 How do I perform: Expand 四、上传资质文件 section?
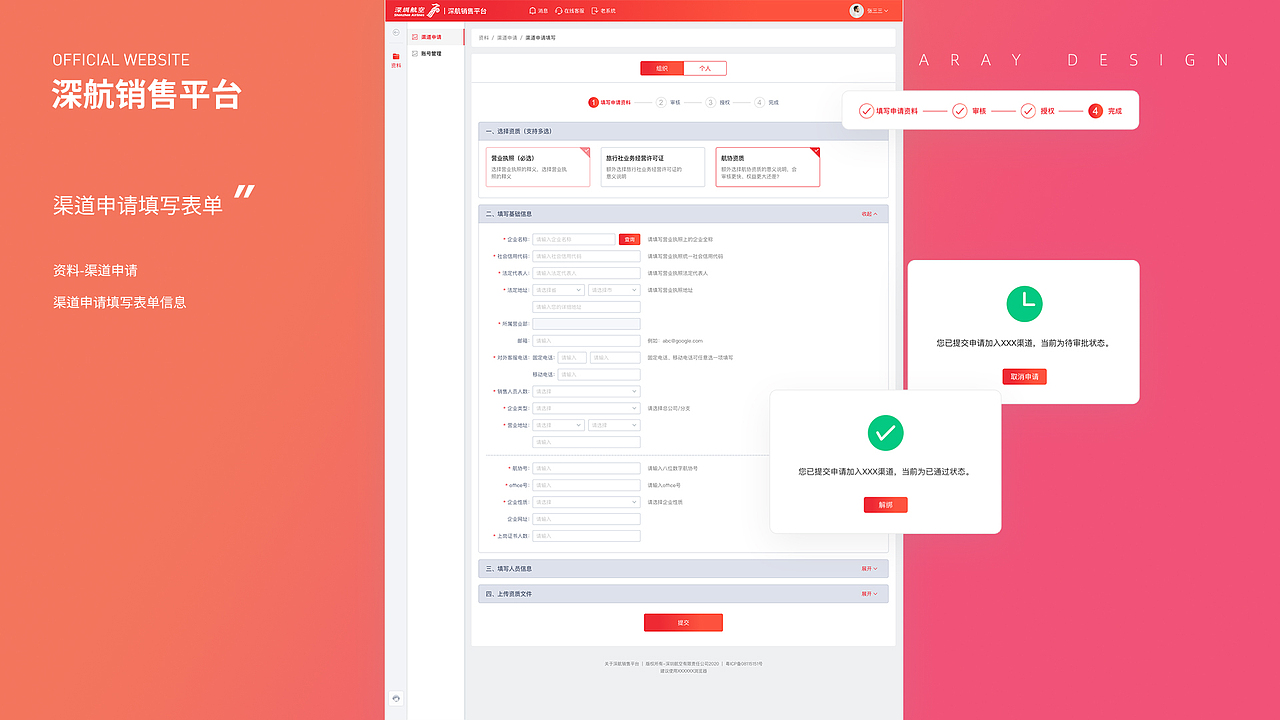[x=869, y=594]
